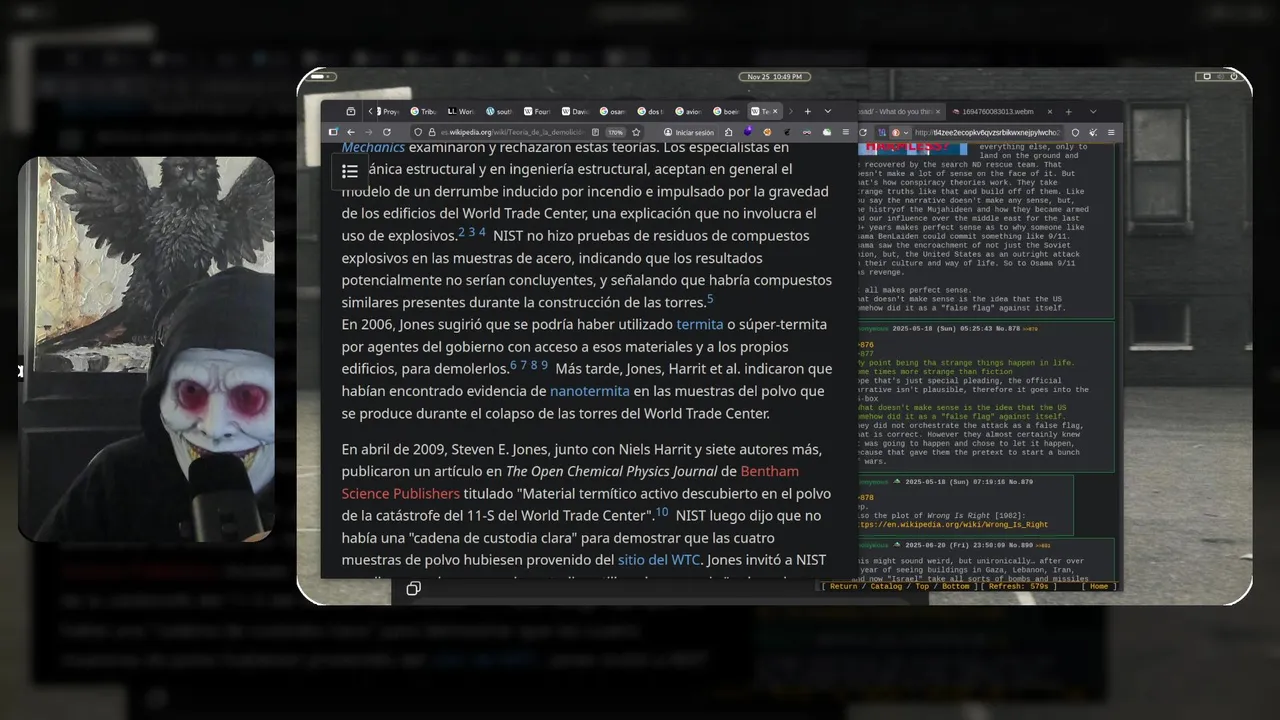The height and width of the screenshot is (720, 1280).
Task: Follow the termita link
Action: click(700, 324)
